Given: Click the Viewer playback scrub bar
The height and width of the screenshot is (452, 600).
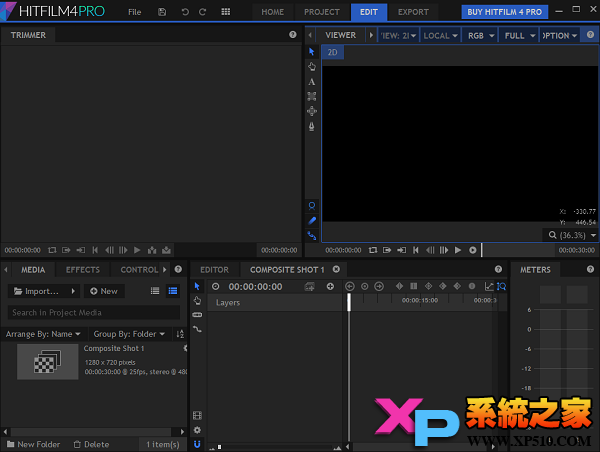Looking at the screenshot, I should [x=518, y=250].
